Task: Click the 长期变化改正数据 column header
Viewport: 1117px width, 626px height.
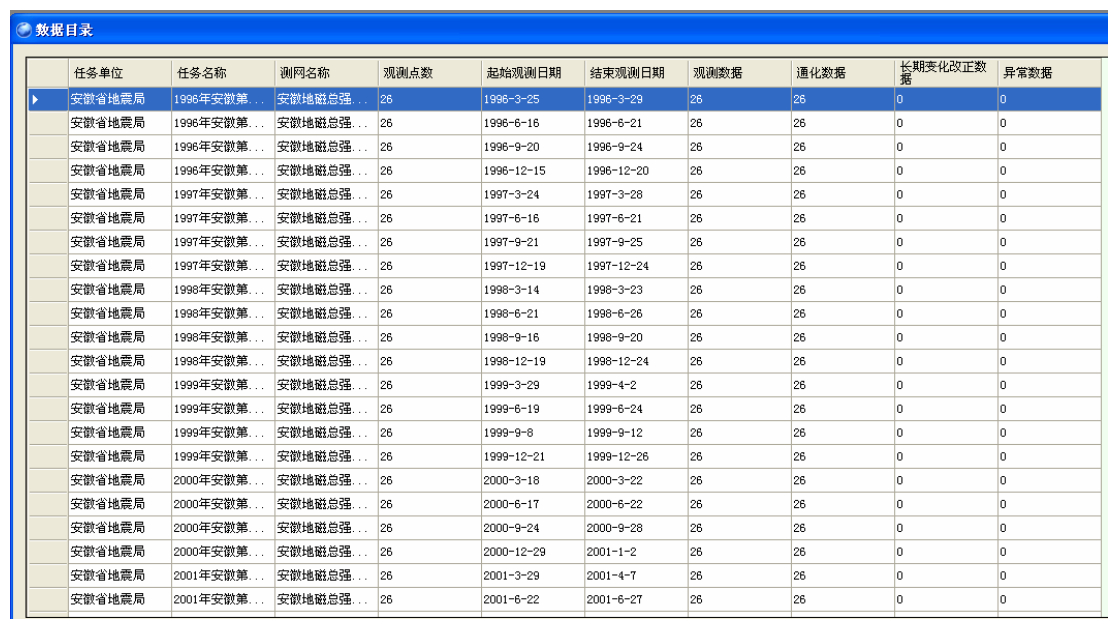Action: tap(946, 73)
